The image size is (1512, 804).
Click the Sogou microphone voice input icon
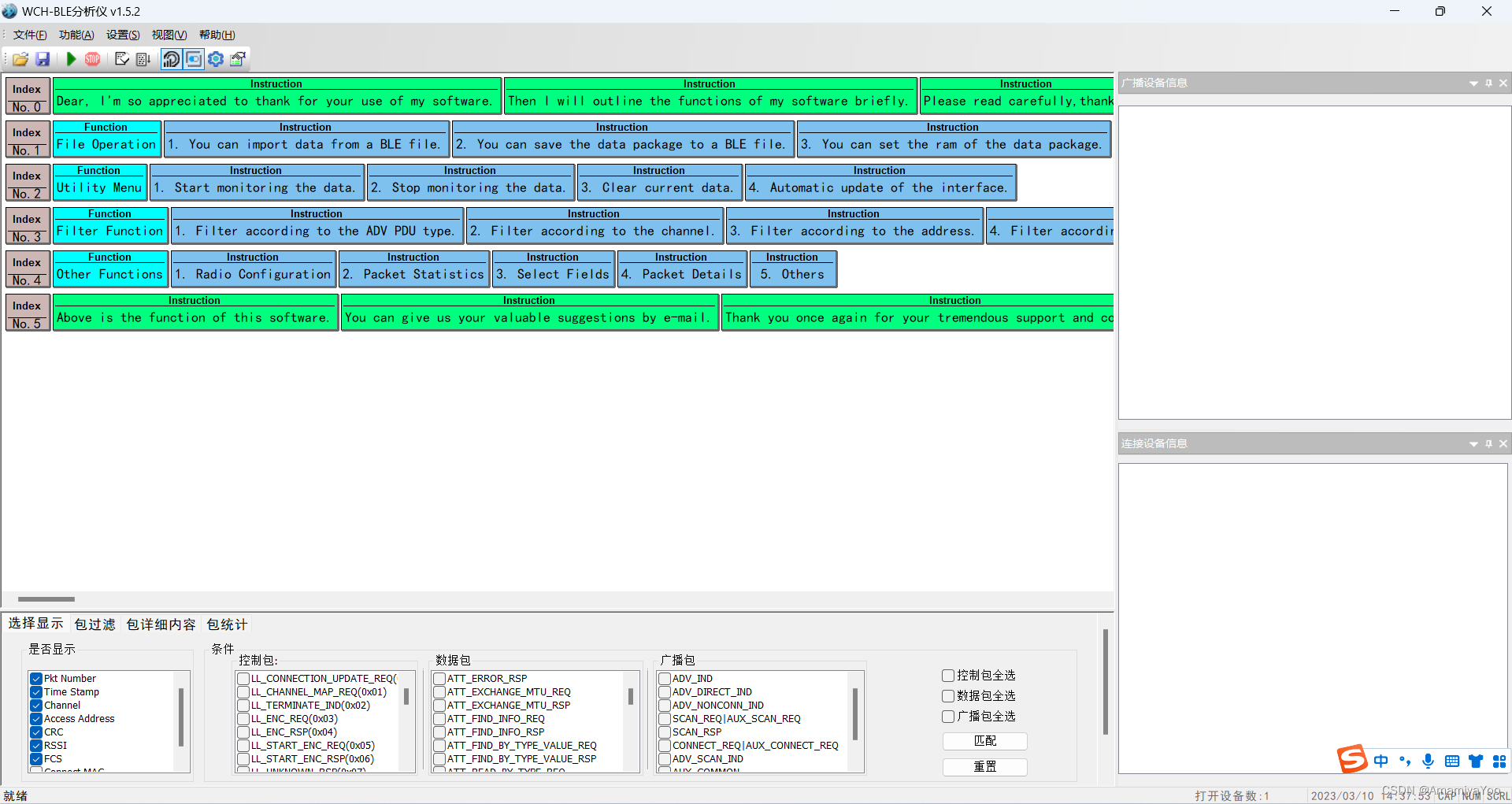point(1429,761)
